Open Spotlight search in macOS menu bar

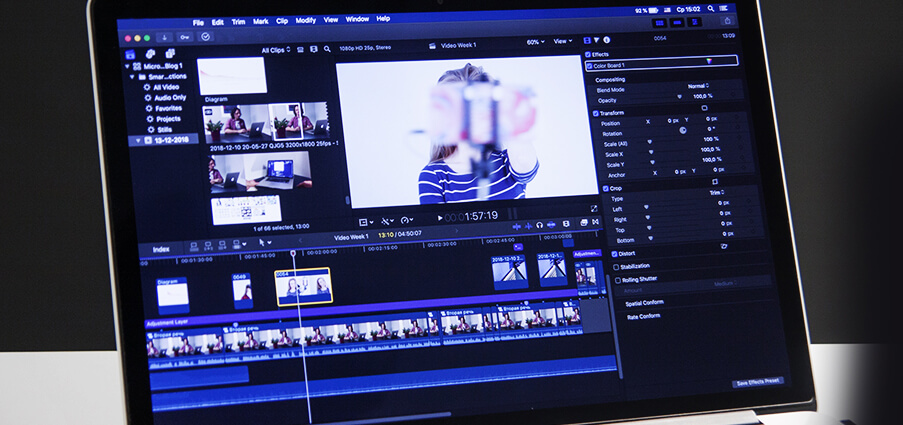[x=711, y=9]
